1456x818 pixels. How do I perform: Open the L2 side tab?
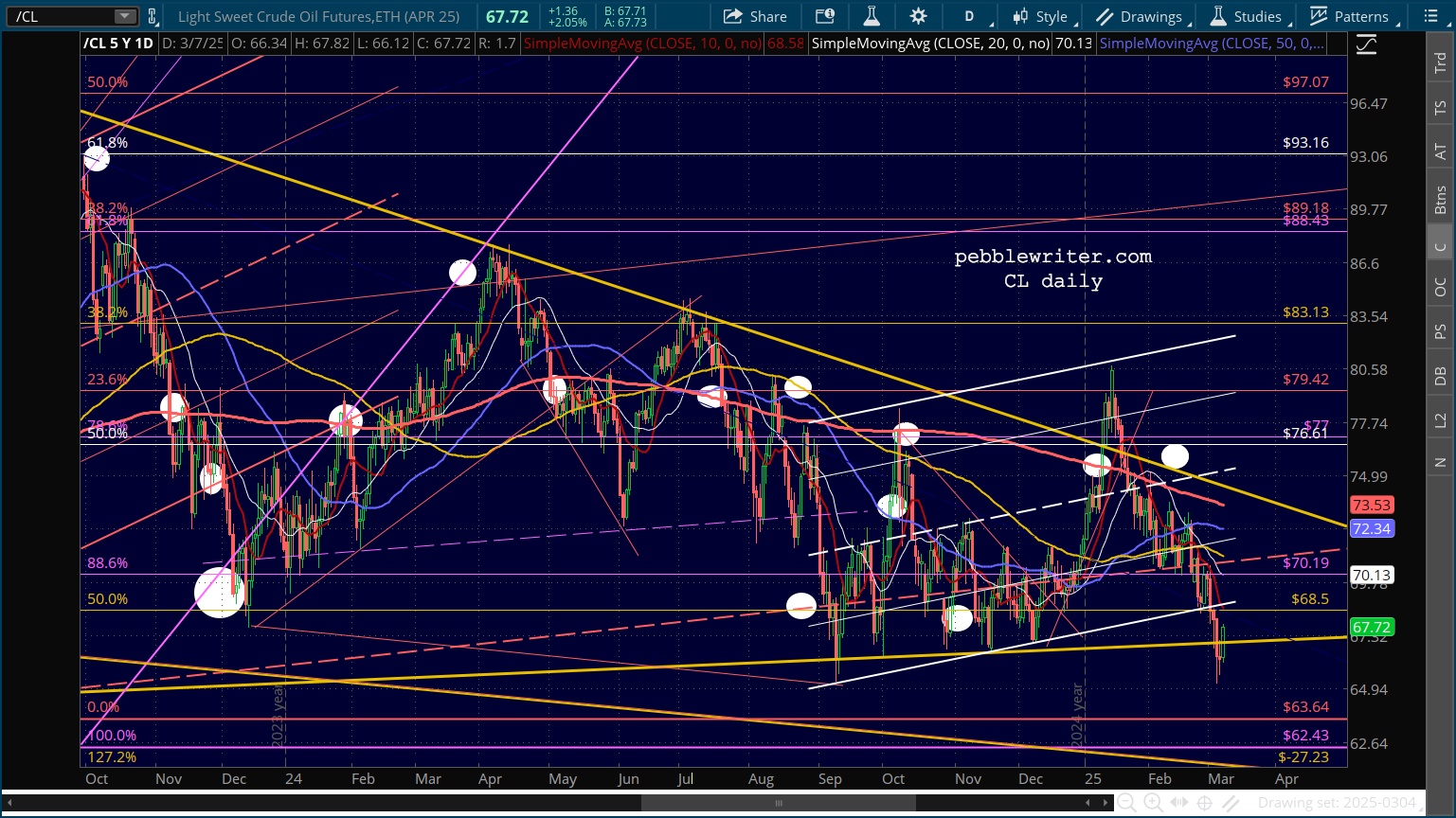[x=1440, y=419]
